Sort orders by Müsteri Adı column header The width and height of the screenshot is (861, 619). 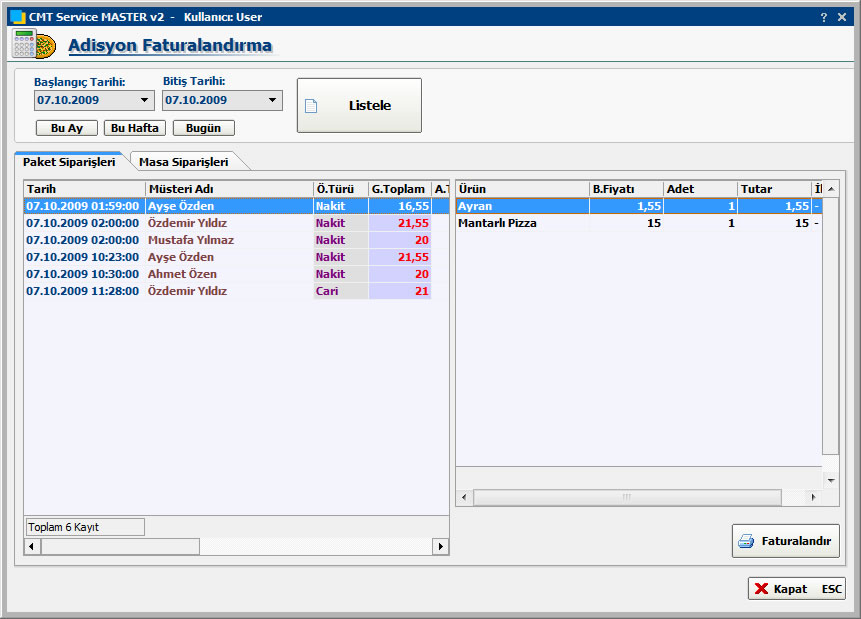229,189
